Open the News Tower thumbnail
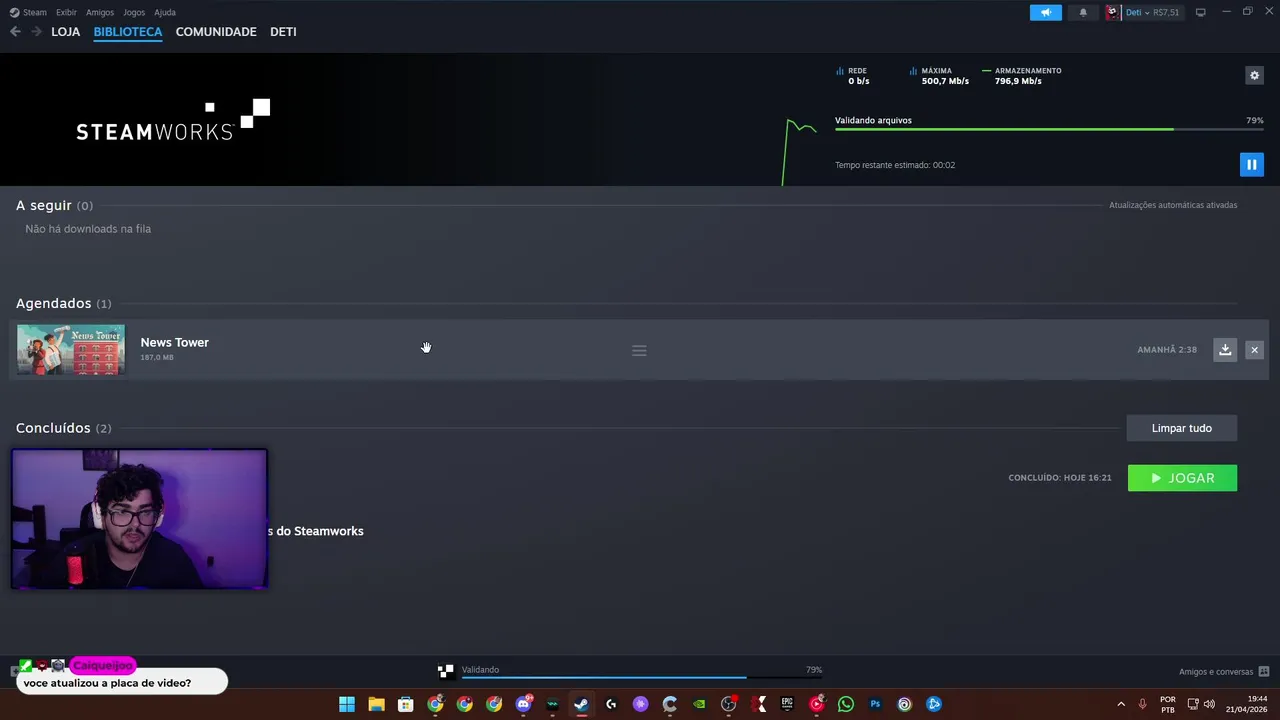This screenshot has width=1280, height=720. pos(71,350)
